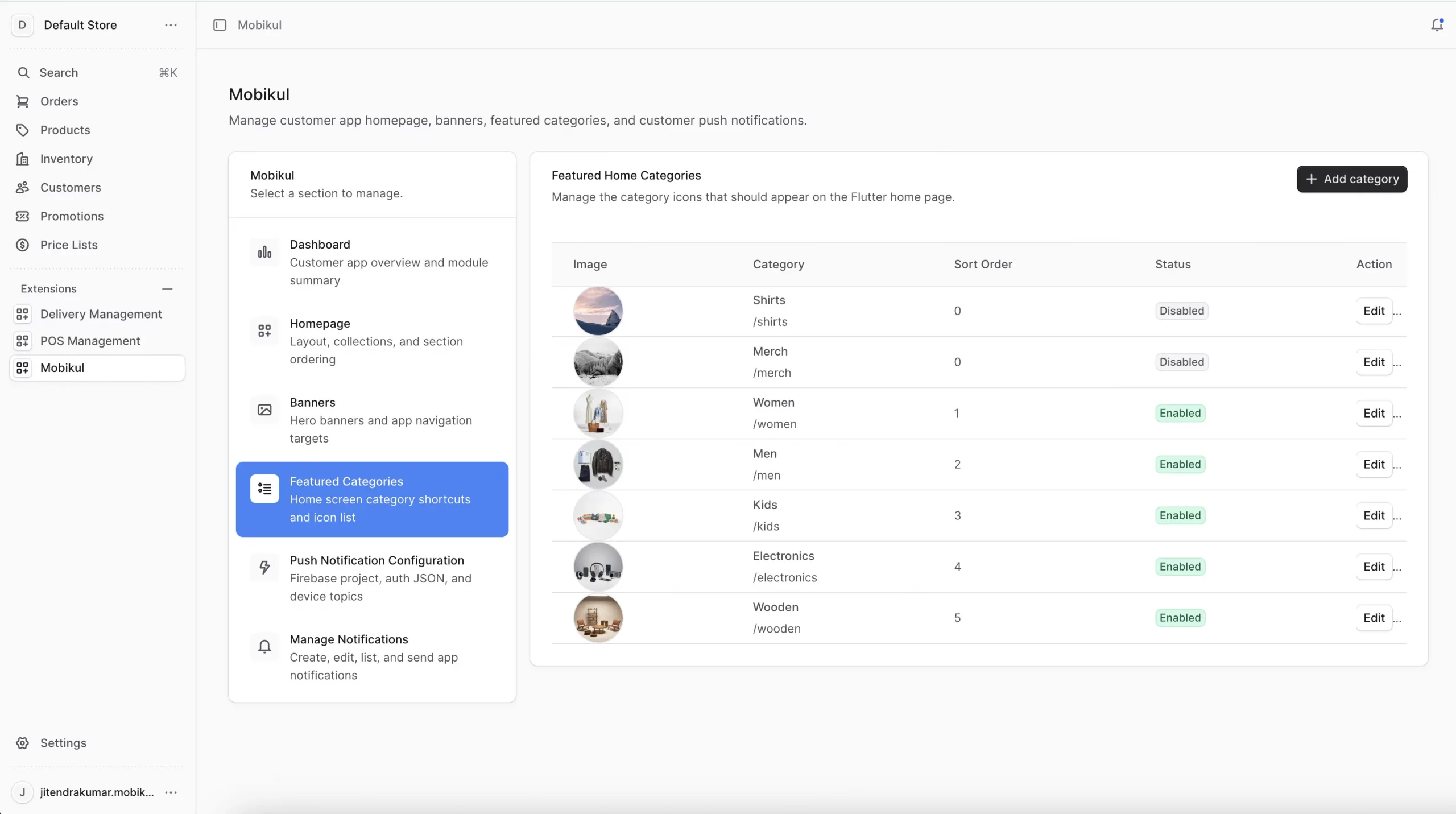Image resolution: width=1456 pixels, height=814 pixels.
Task: Click the Homepage grid icon
Action: 264,331
